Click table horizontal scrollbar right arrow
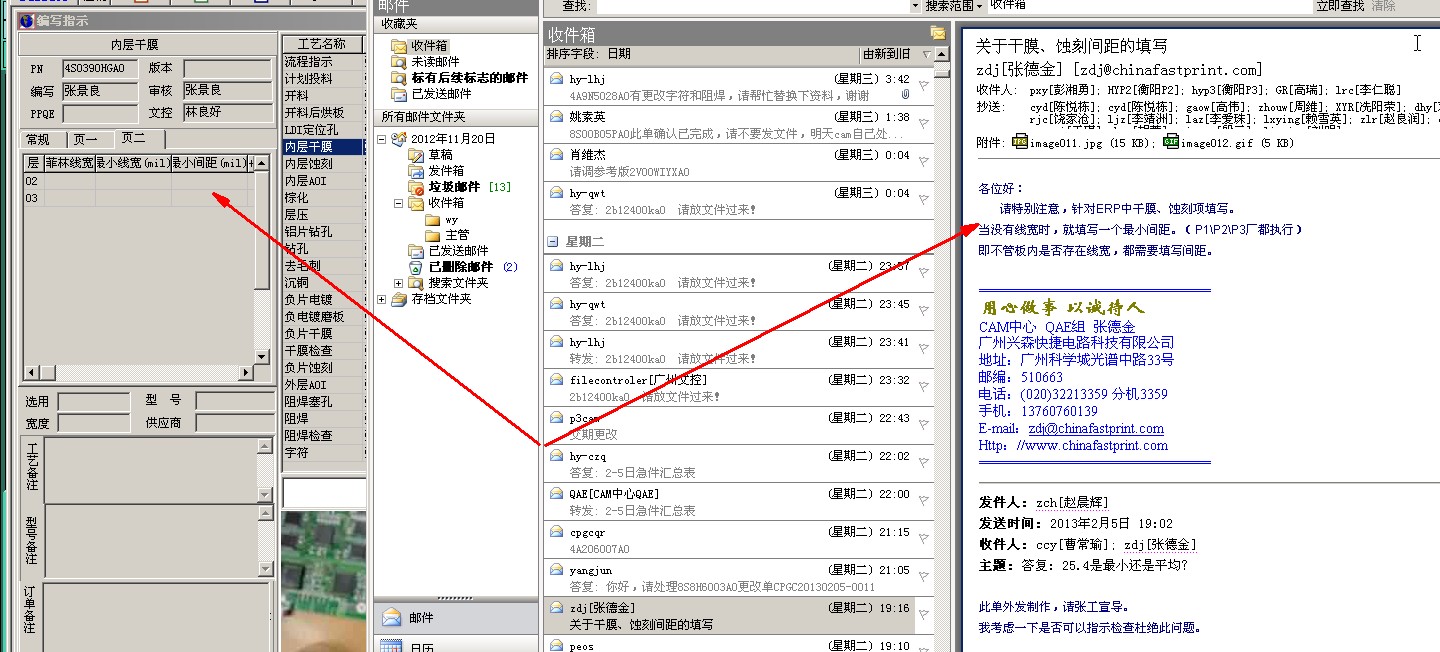 [x=244, y=372]
